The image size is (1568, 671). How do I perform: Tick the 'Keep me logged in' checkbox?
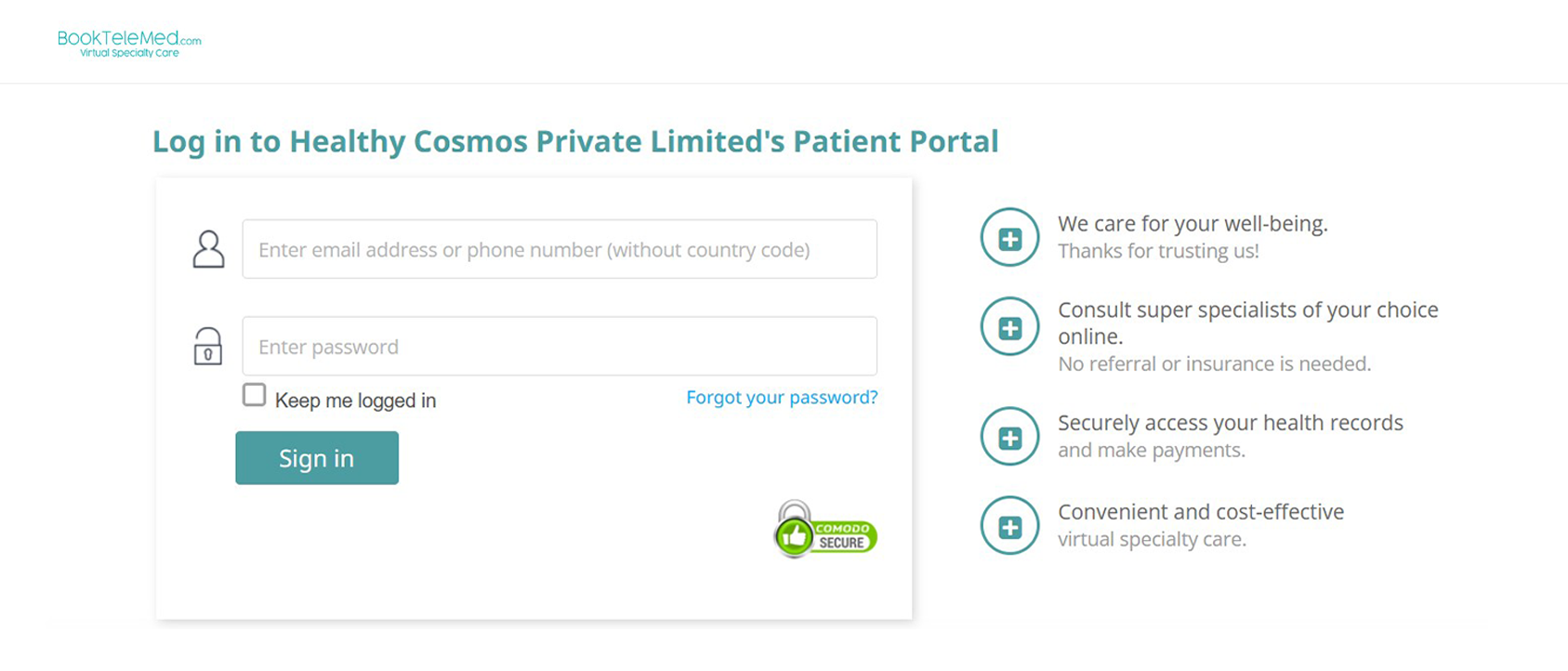click(254, 395)
